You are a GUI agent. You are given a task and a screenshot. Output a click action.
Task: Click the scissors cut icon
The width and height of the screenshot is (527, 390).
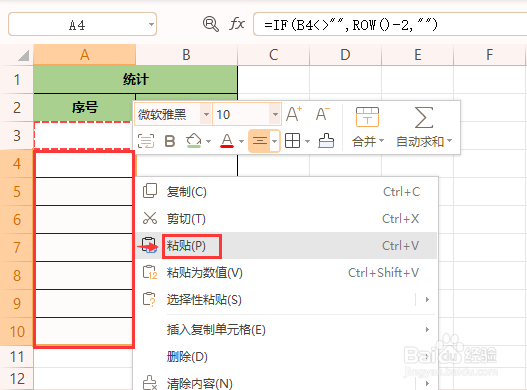coord(150,218)
